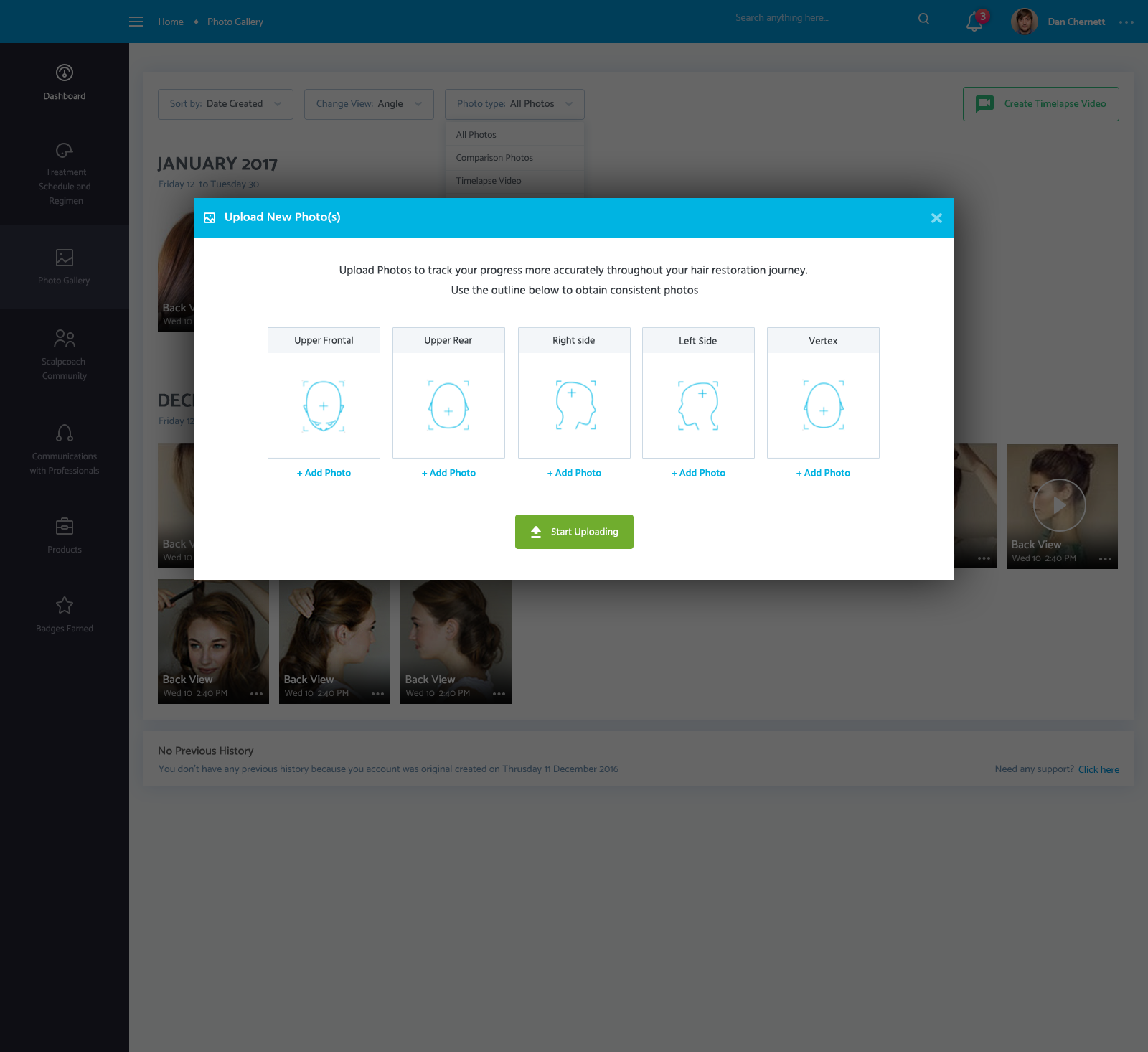Expand the Change View Angle dropdown

369,104
